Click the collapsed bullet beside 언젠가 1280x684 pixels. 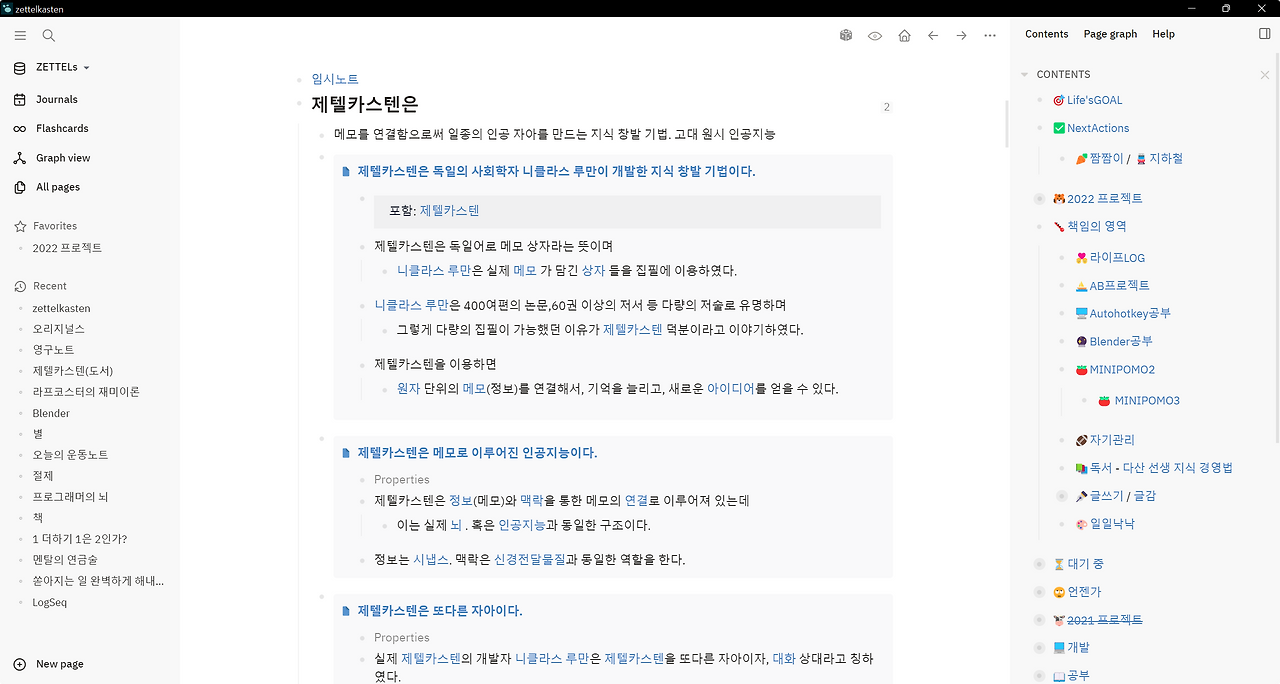click(1039, 592)
